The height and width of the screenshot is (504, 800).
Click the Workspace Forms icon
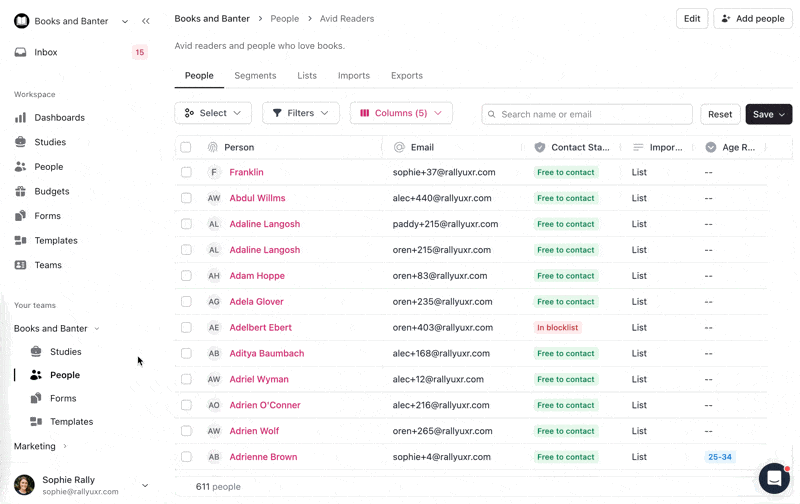click(x=20, y=216)
